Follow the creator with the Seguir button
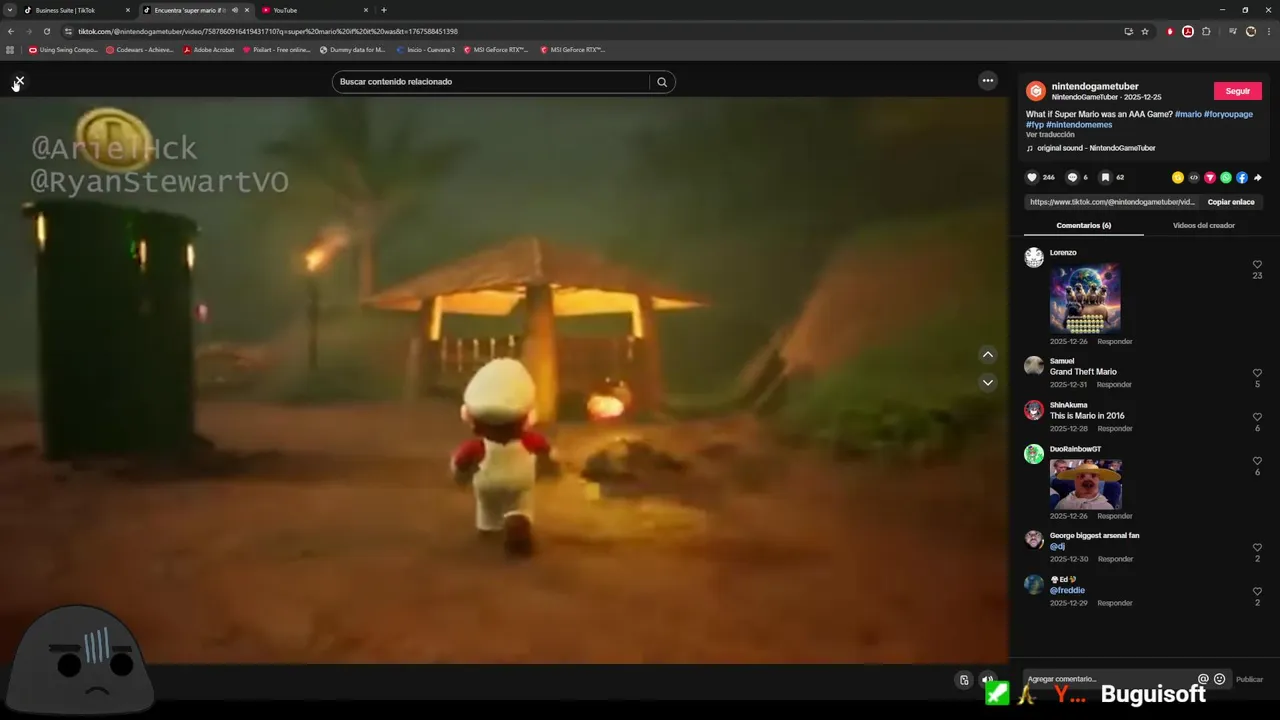 tap(1238, 91)
